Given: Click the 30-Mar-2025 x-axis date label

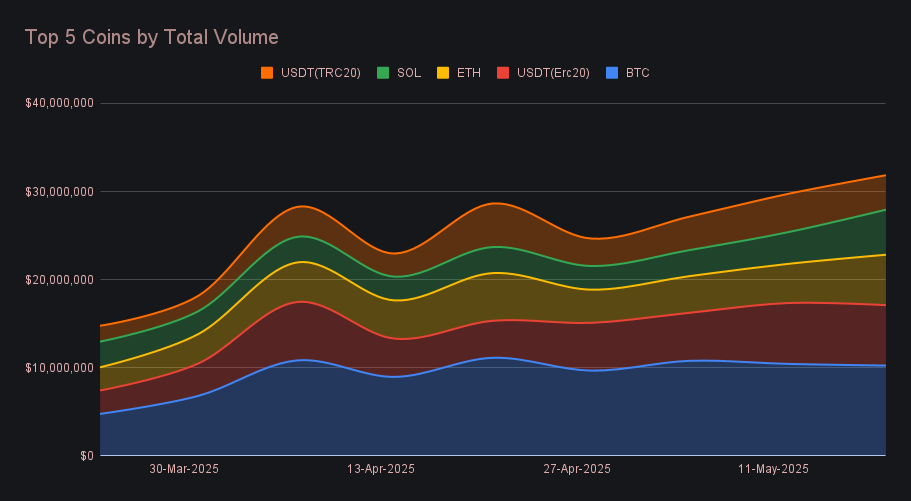Looking at the screenshot, I should tap(184, 468).
